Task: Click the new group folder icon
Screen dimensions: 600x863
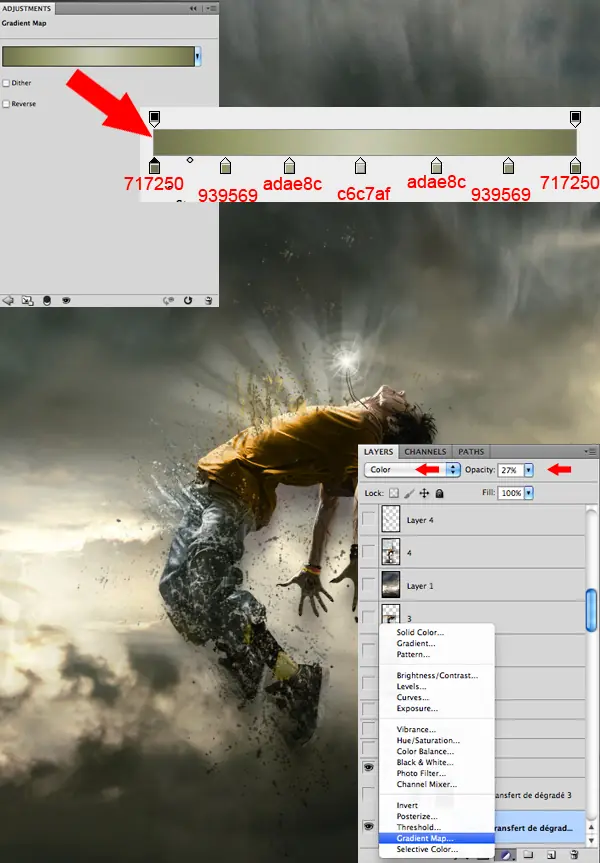Action: click(528, 855)
